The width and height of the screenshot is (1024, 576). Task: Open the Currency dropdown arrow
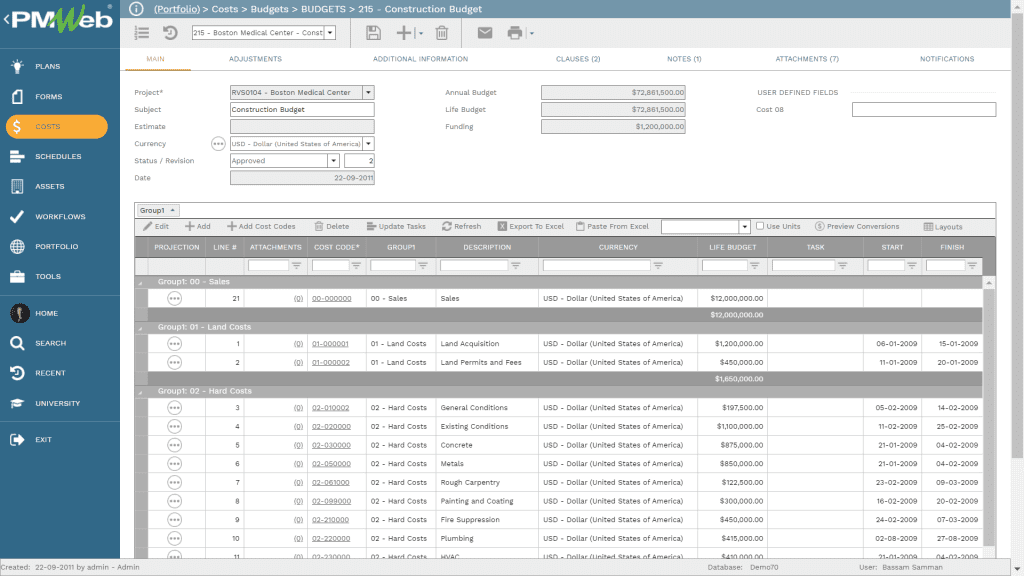(368, 144)
